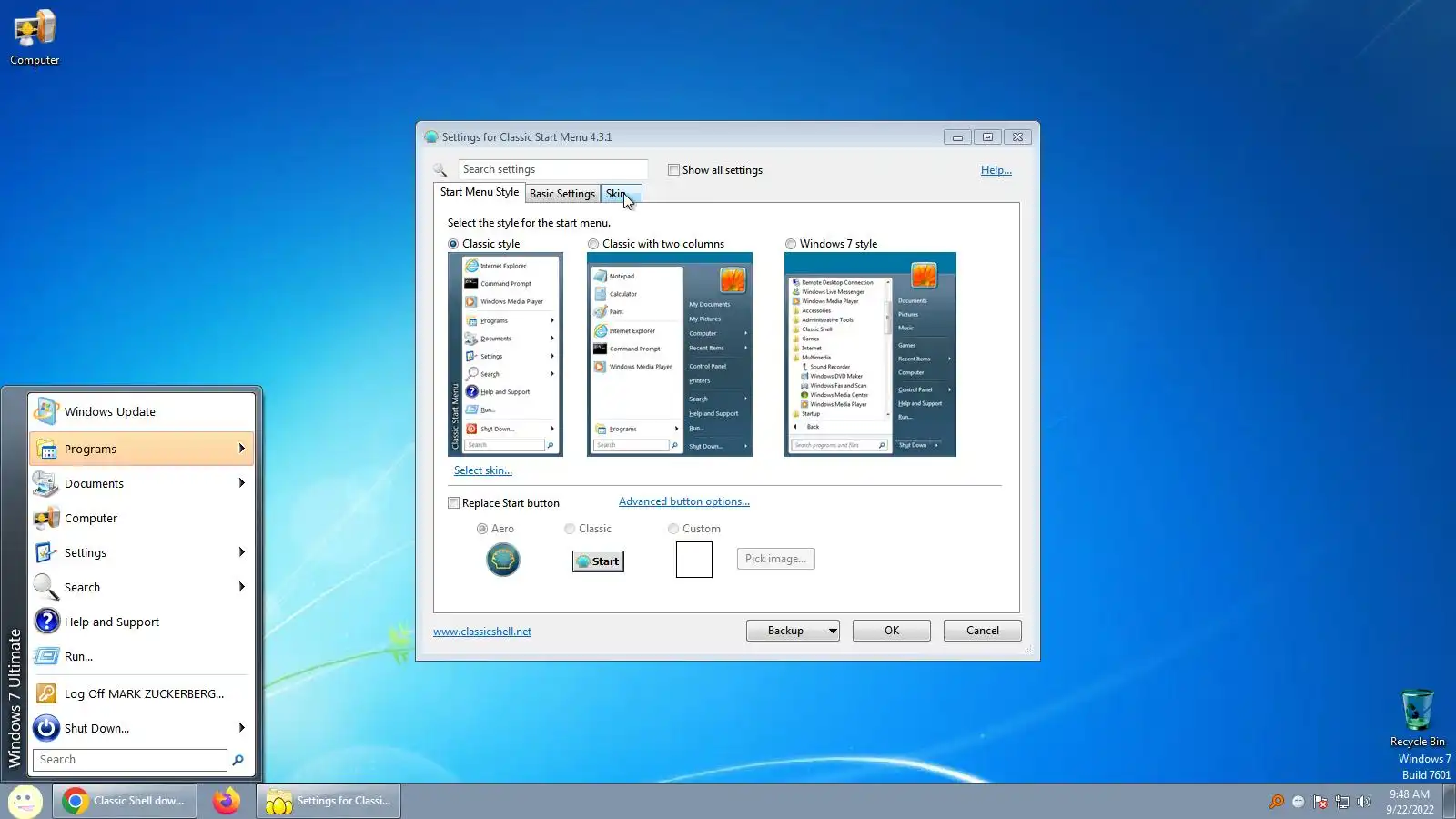
Task: Visit the www.classicshell.net link
Action: tap(482, 632)
